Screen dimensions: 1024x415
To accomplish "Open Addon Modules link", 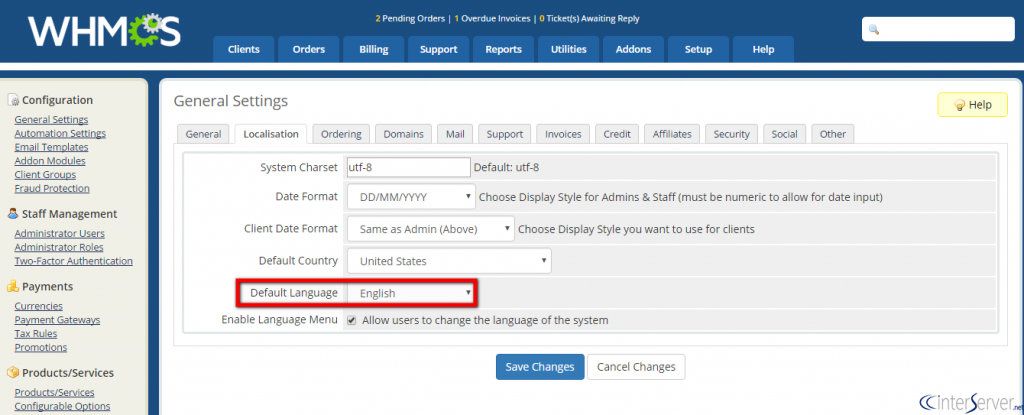I will click(50, 161).
